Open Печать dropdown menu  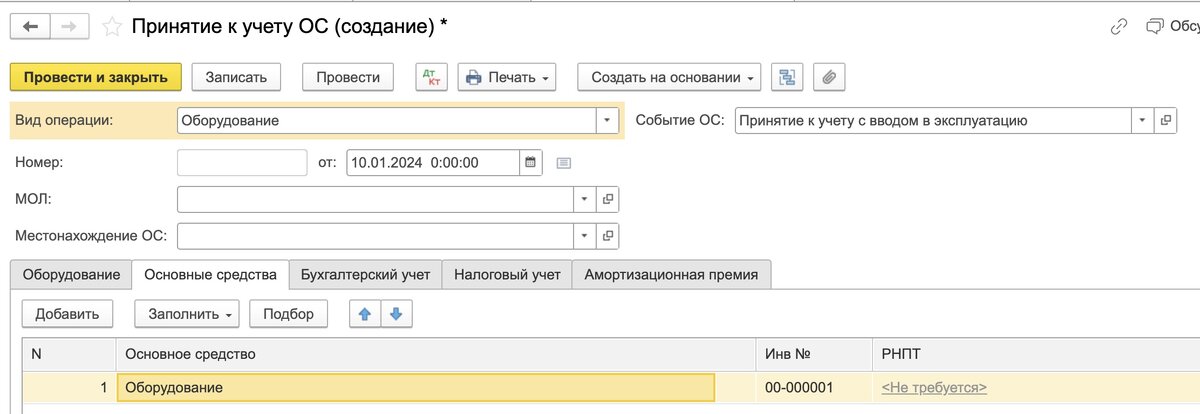point(507,77)
